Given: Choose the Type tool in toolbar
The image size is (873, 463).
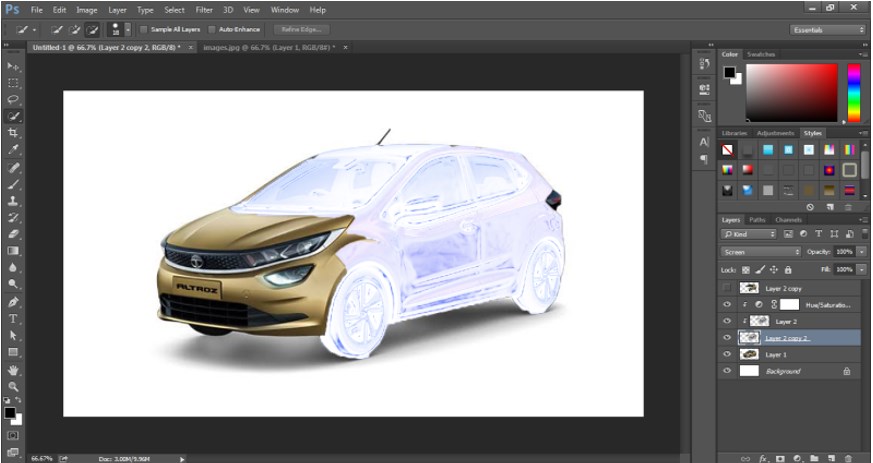Looking at the screenshot, I should tap(13, 318).
